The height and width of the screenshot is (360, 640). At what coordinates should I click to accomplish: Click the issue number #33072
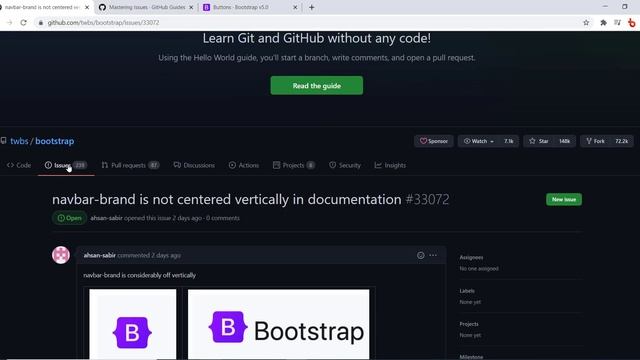pos(427,199)
